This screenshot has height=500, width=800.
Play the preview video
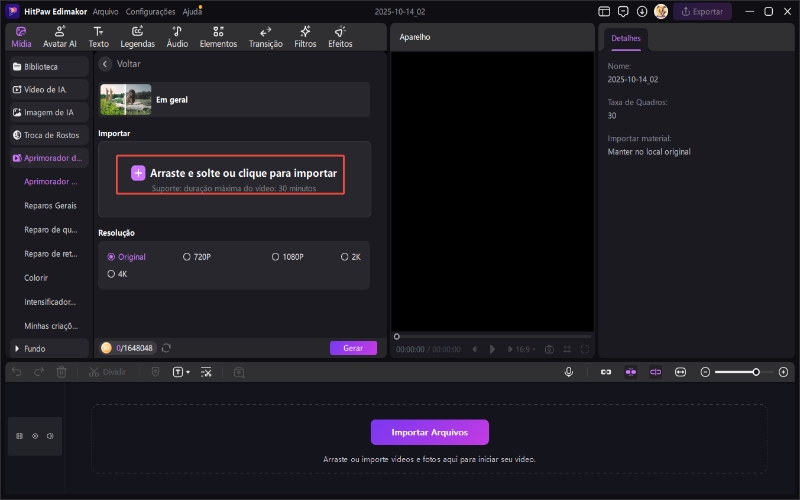point(492,349)
